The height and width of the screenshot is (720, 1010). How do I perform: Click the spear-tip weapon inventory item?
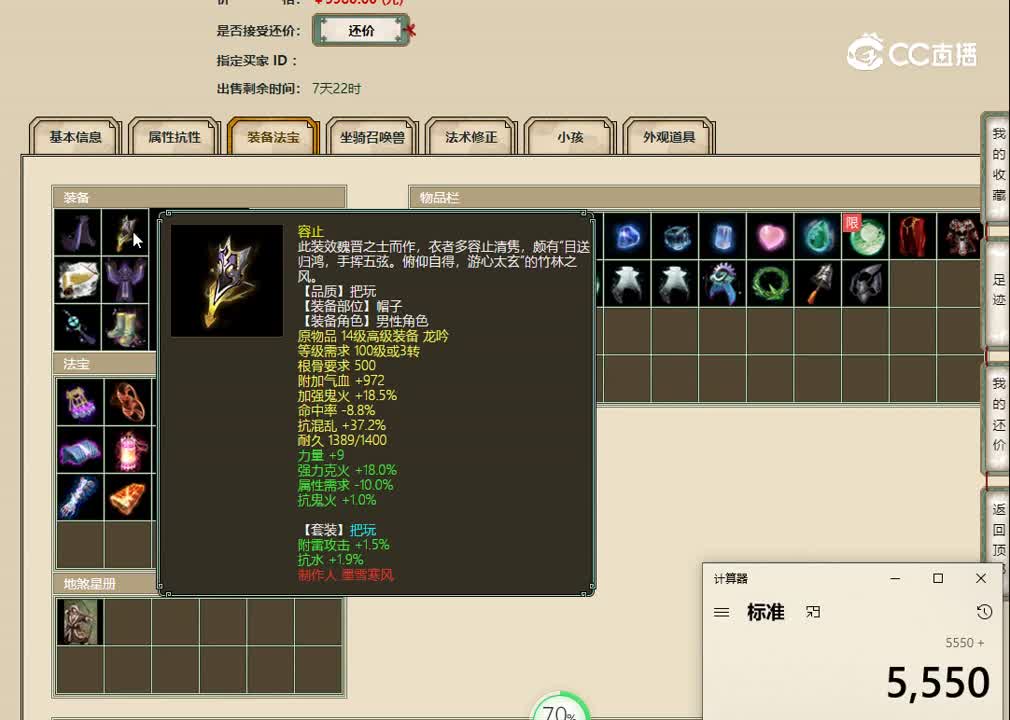pyautogui.click(x=818, y=284)
